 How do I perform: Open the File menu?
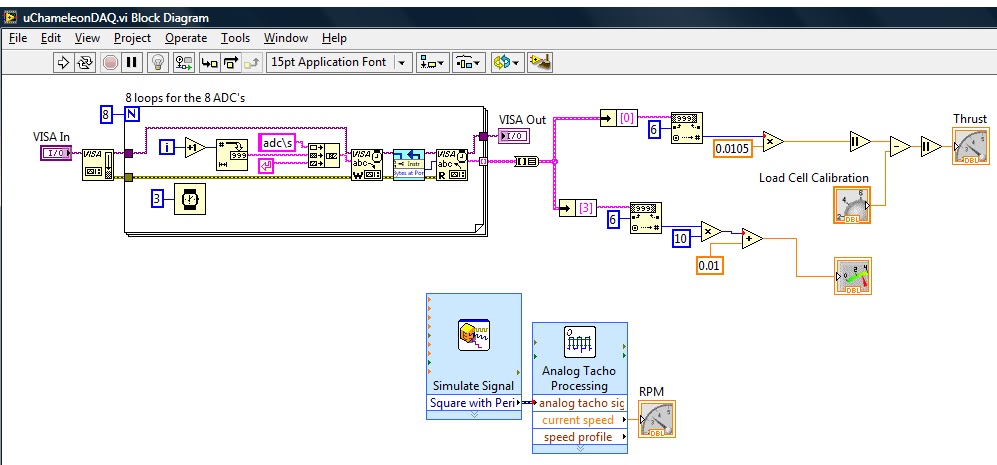point(17,38)
